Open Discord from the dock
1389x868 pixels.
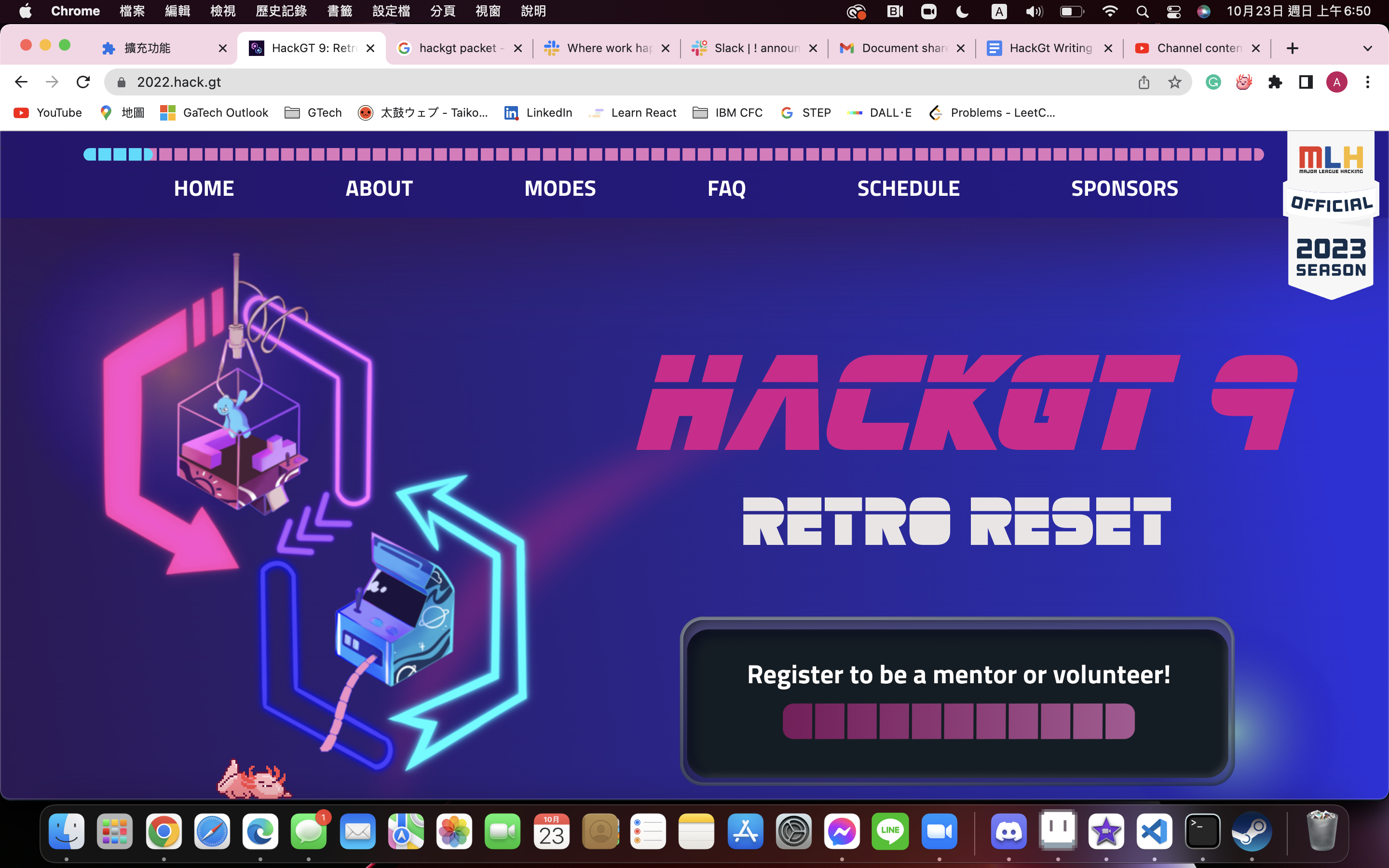(x=1008, y=831)
